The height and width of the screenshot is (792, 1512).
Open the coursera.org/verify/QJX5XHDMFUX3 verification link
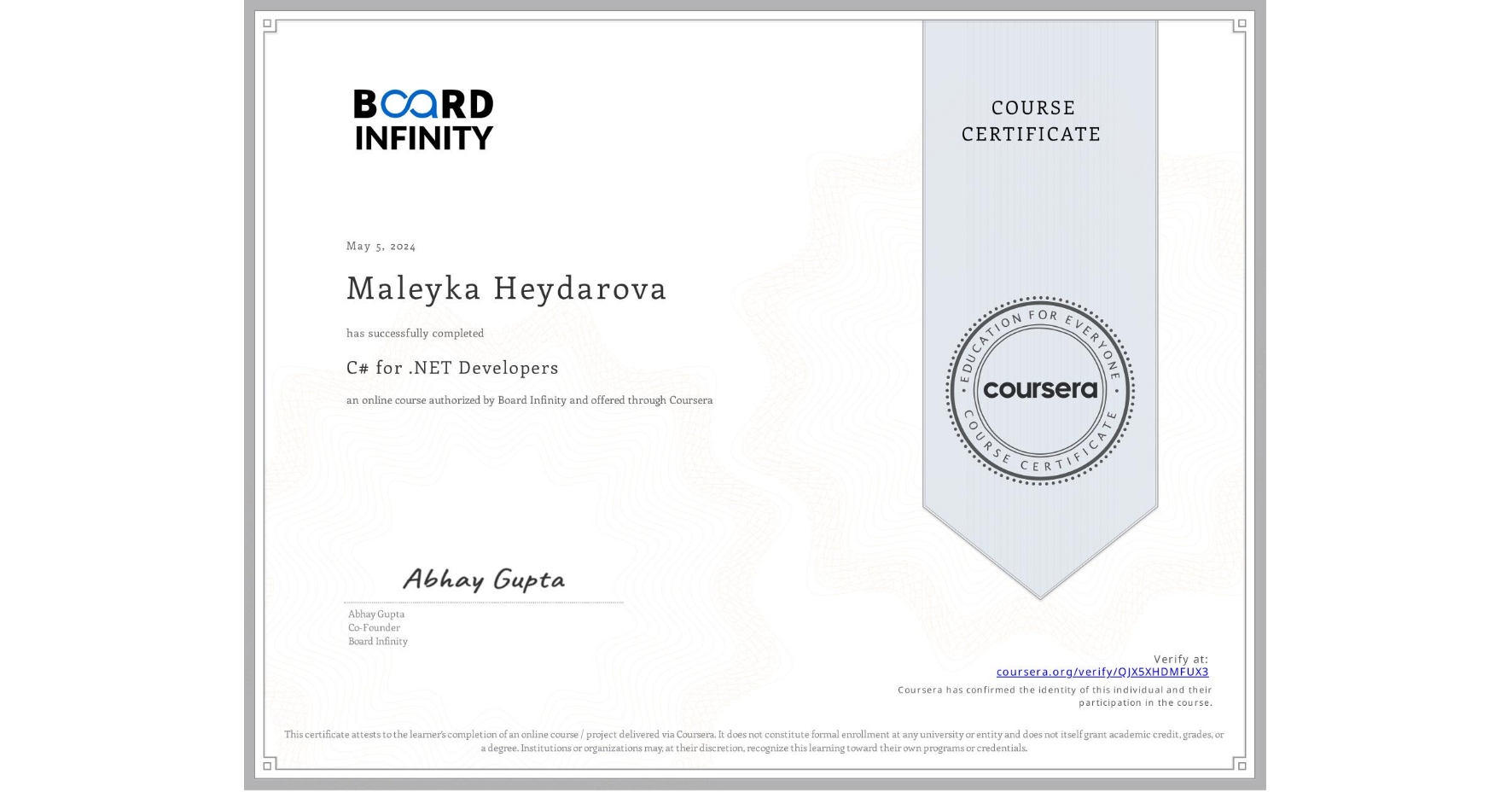click(1102, 673)
